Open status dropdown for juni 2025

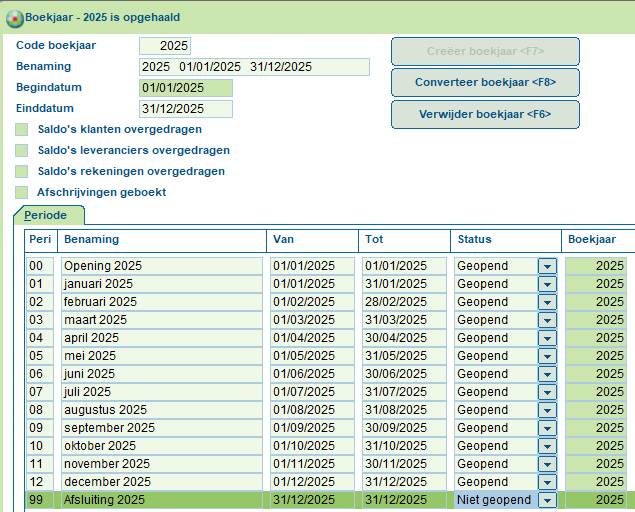pyautogui.click(x=547, y=374)
